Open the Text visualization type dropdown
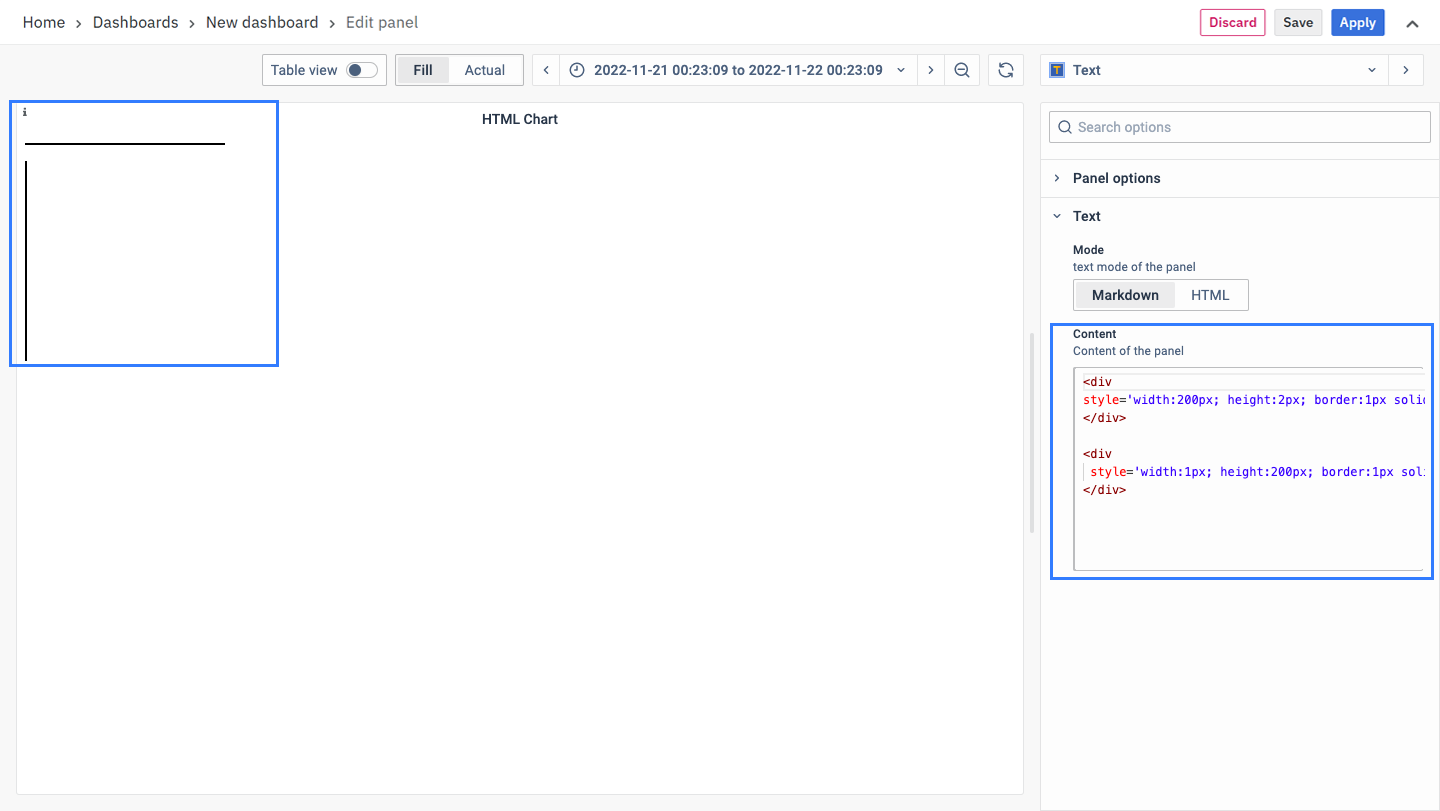The image size is (1440, 811). (1214, 70)
